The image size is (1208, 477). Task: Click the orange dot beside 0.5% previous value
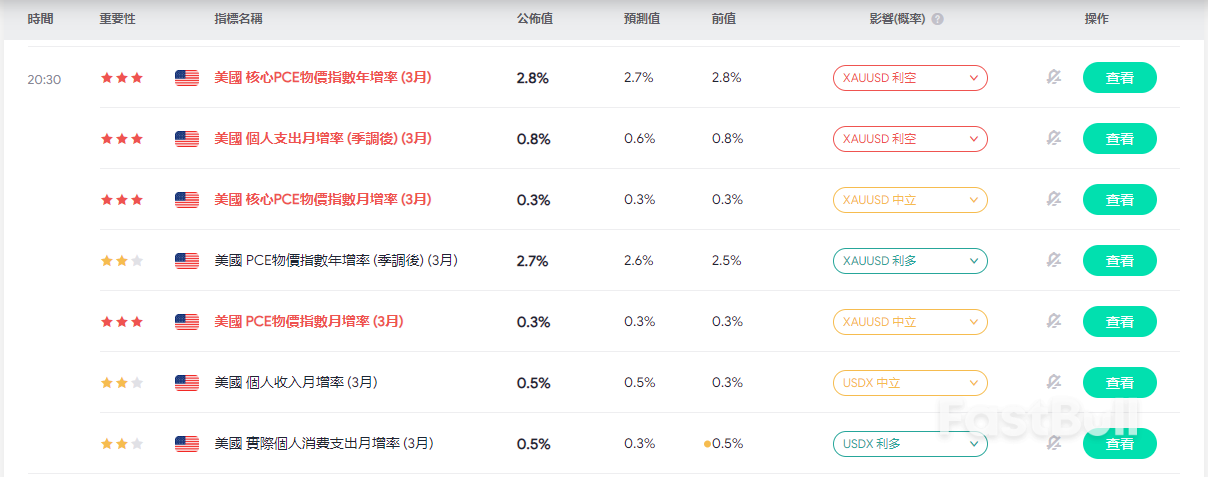(707, 444)
